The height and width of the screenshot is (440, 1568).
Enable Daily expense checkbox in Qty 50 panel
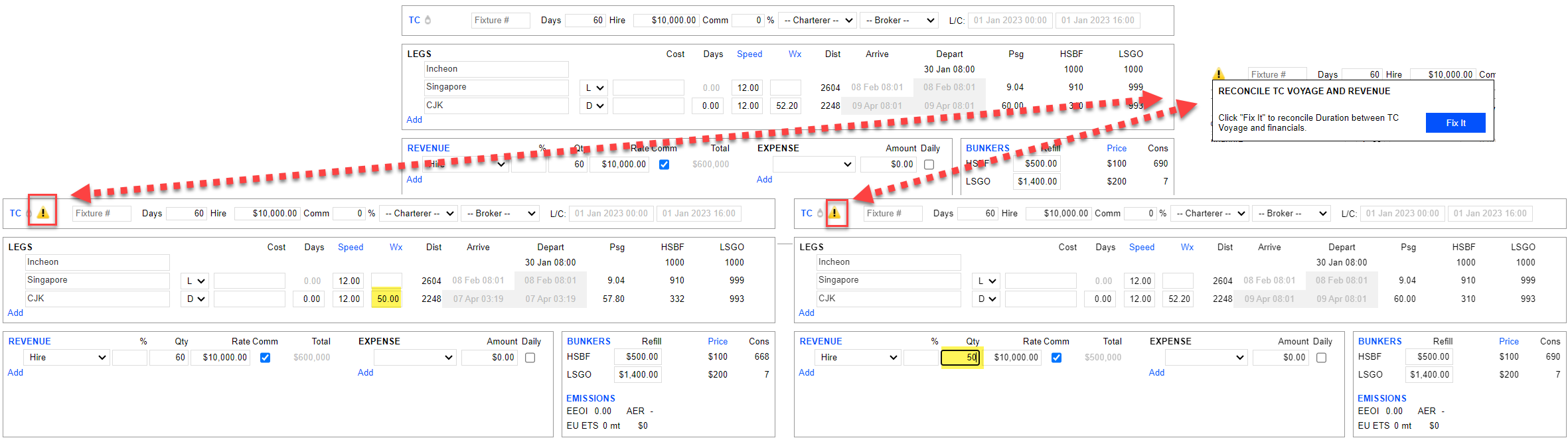pyautogui.click(x=1321, y=358)
